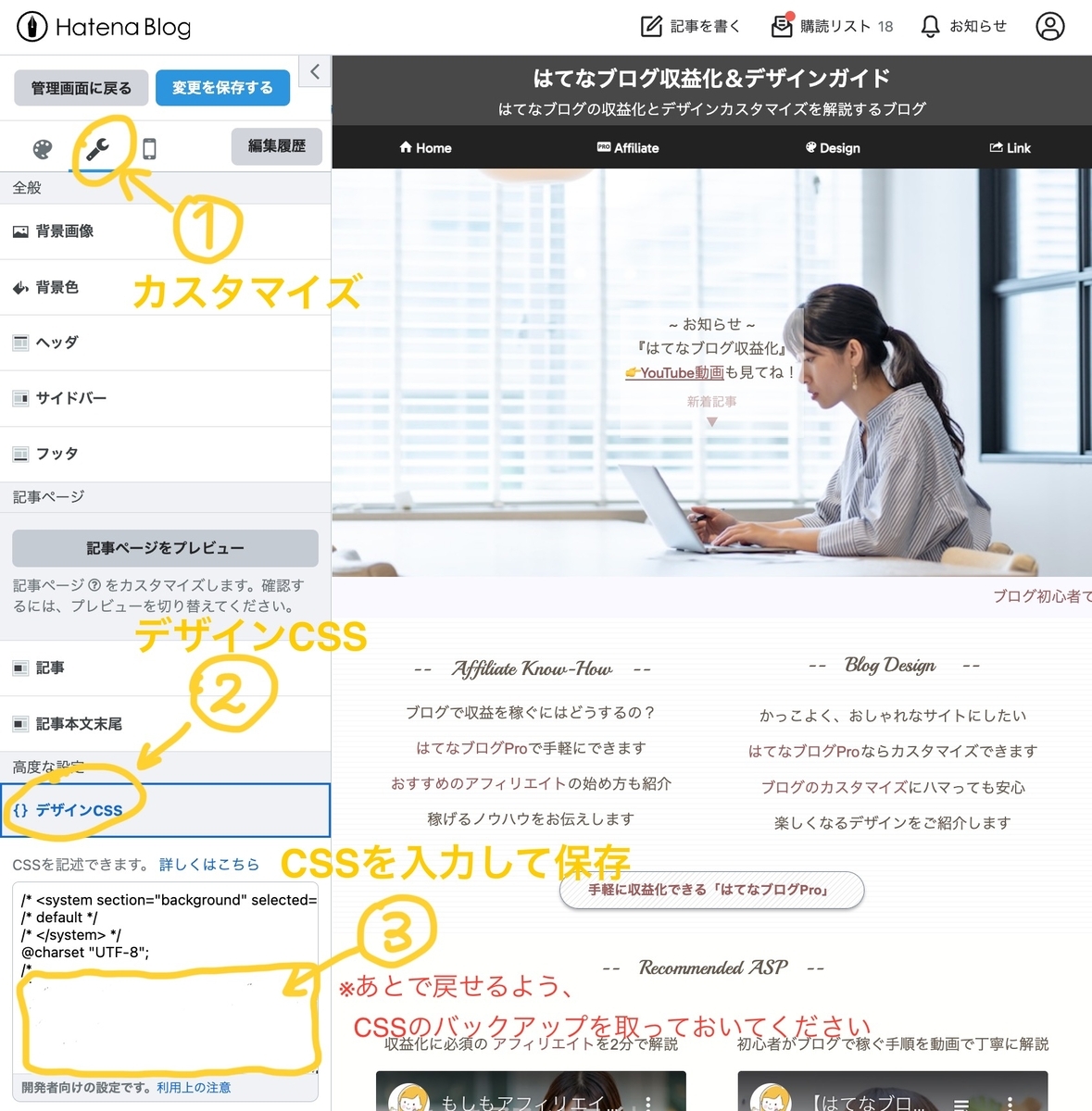The height and width of the screenshot is (1111, 1092).
Task: Expand フッタ setting
Action: (165, 454)
